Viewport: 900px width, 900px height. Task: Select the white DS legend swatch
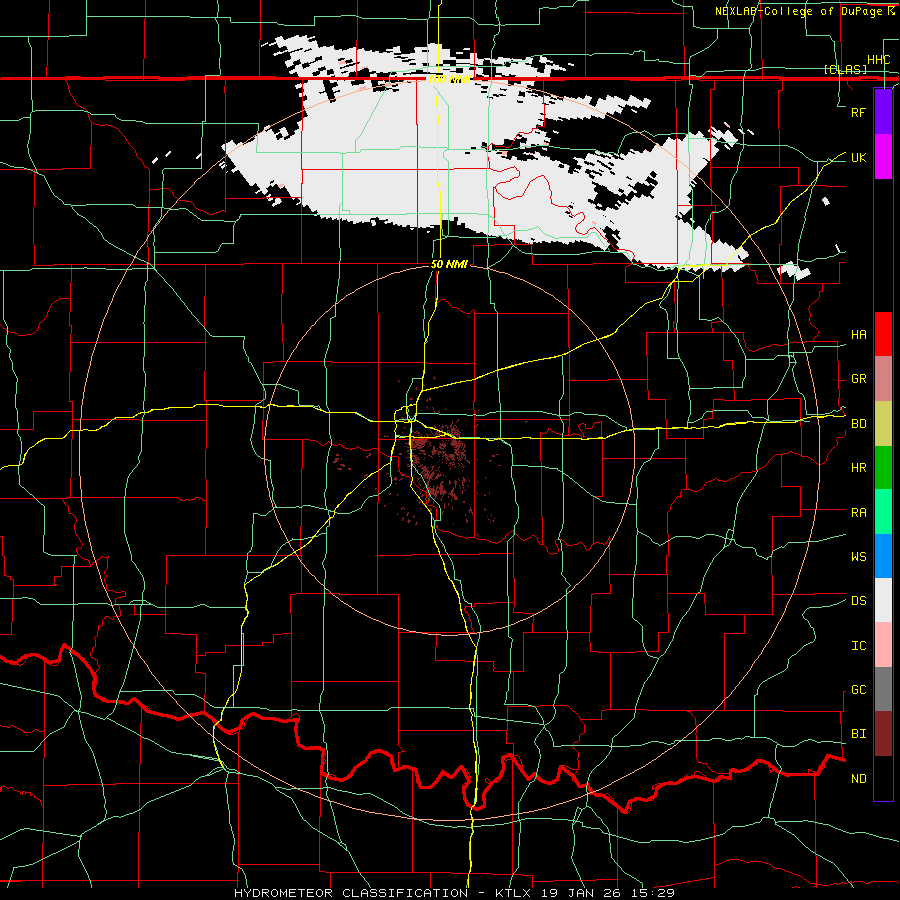click(x=883, y=600)
